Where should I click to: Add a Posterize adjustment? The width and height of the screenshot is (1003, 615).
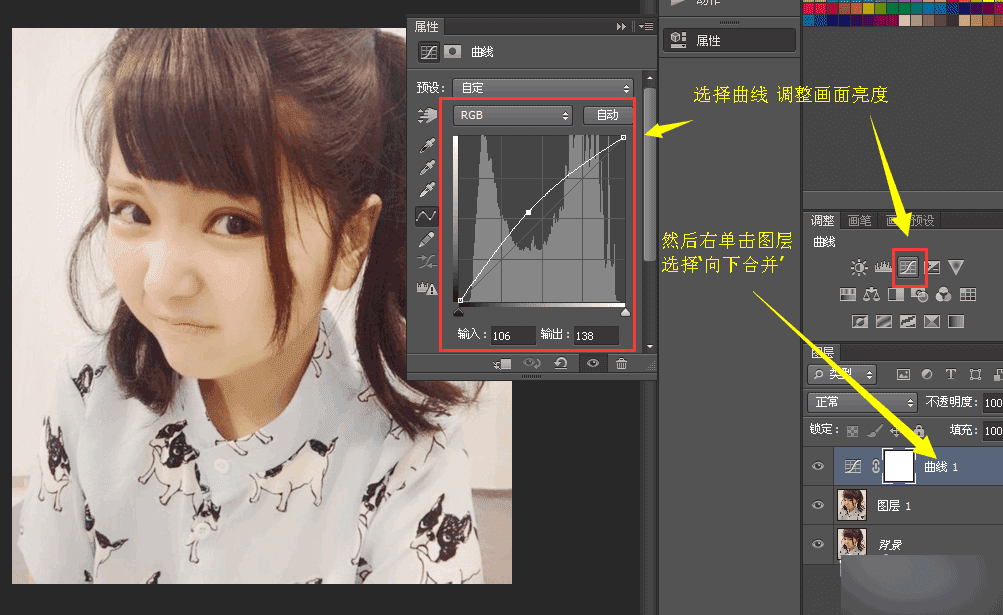tap(884, 321)
